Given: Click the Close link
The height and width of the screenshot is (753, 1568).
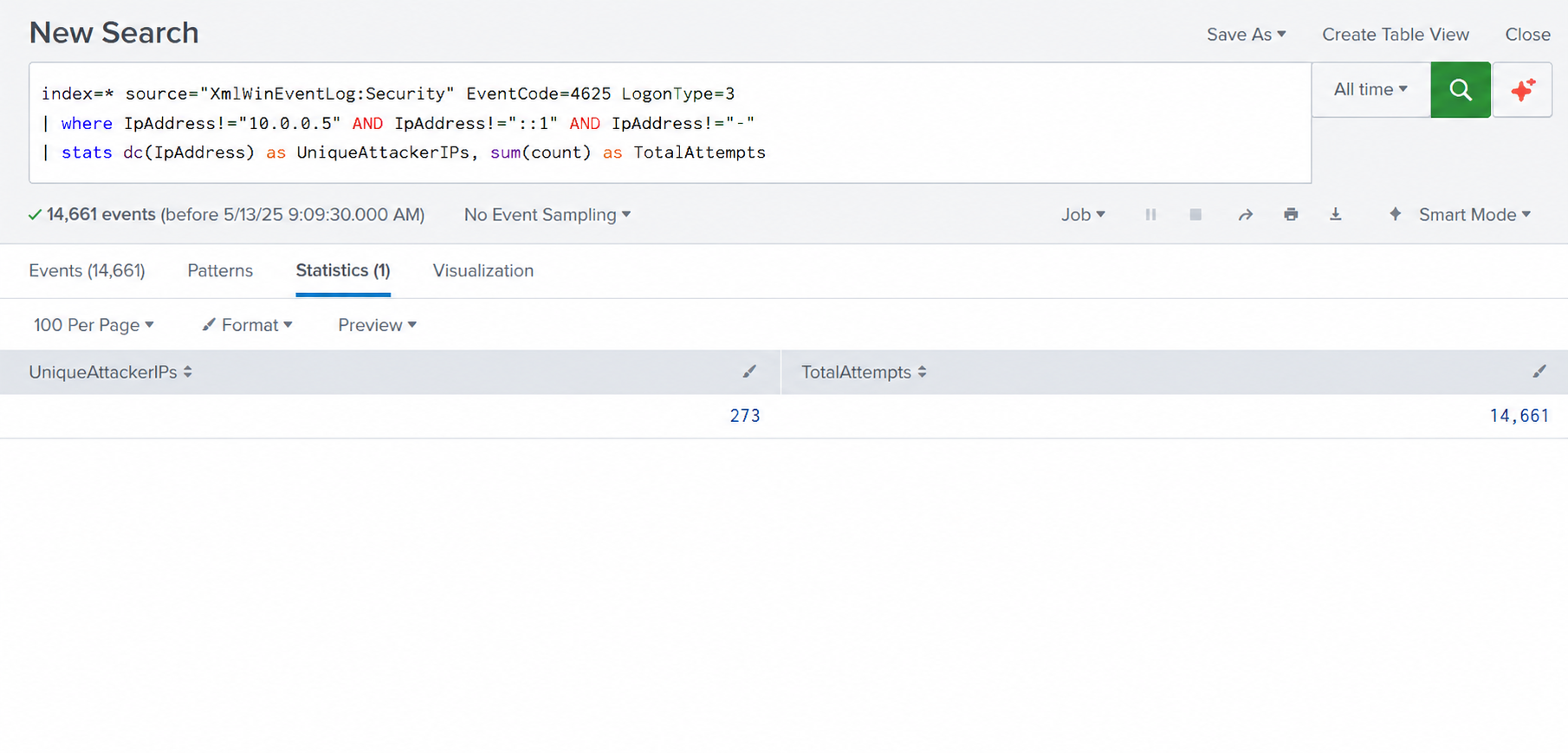Looking at the screenshot, I should 1527,35.
